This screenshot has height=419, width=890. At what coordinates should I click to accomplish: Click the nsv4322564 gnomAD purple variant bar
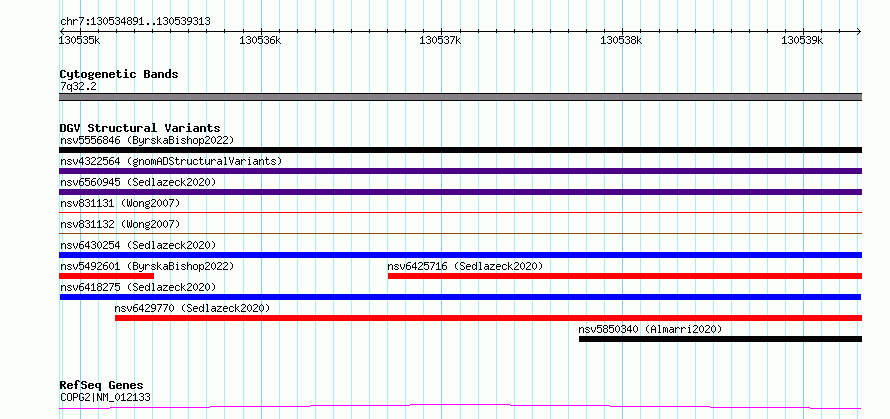(460, 171)
